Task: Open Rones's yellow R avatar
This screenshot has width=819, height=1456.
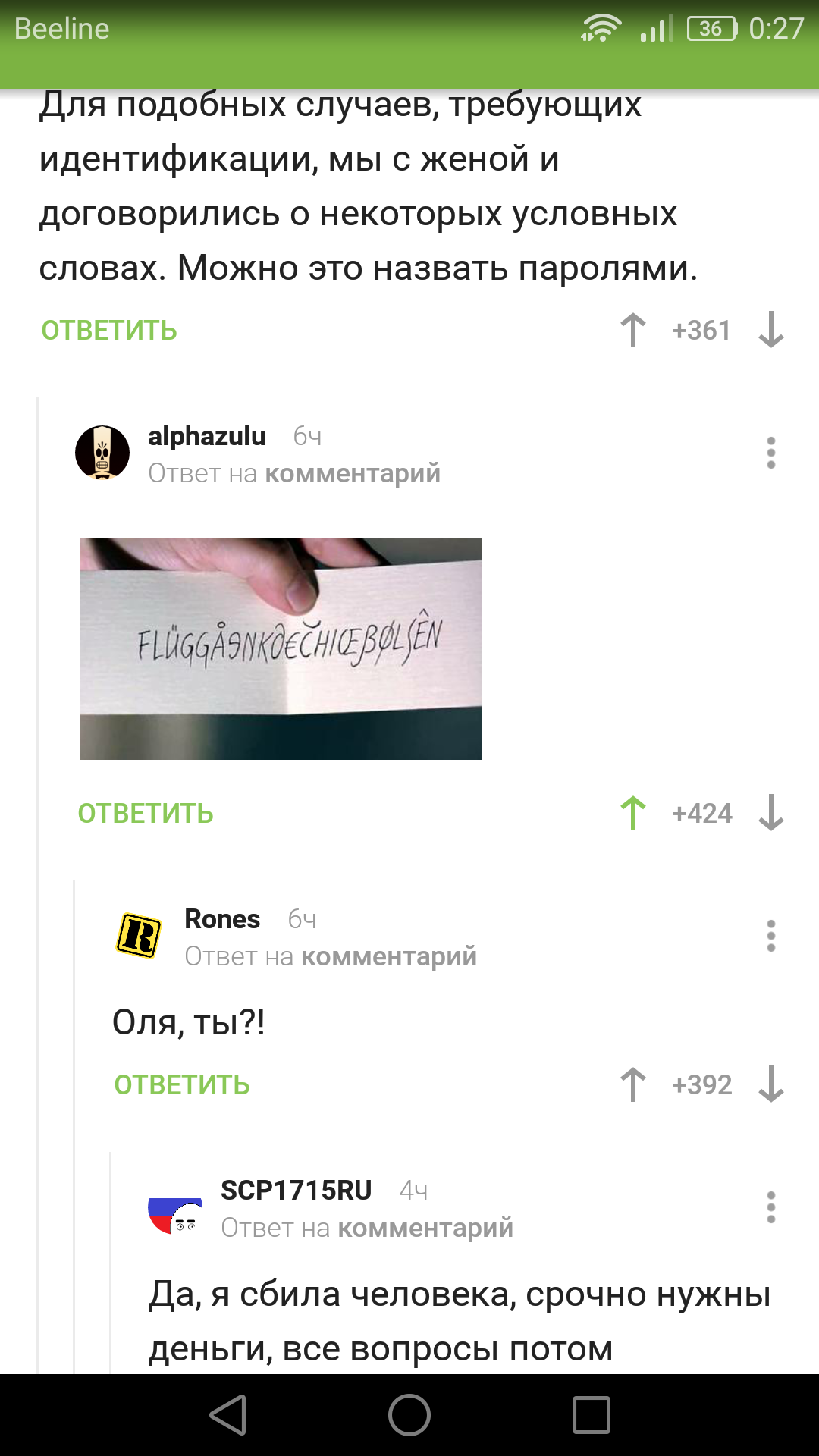Action: (x=139, y=936)
